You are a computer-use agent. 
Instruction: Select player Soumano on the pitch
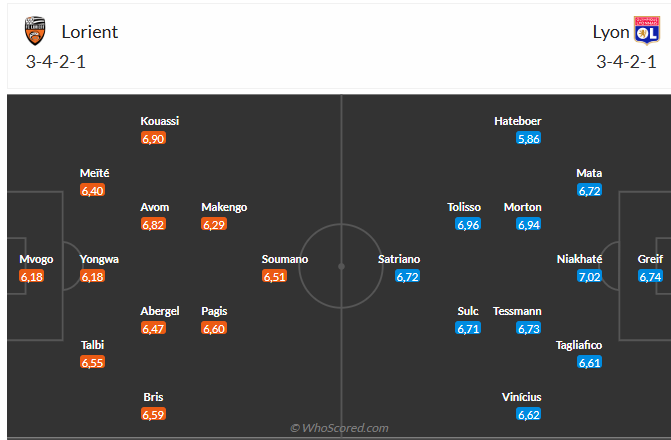pos(285,259)
